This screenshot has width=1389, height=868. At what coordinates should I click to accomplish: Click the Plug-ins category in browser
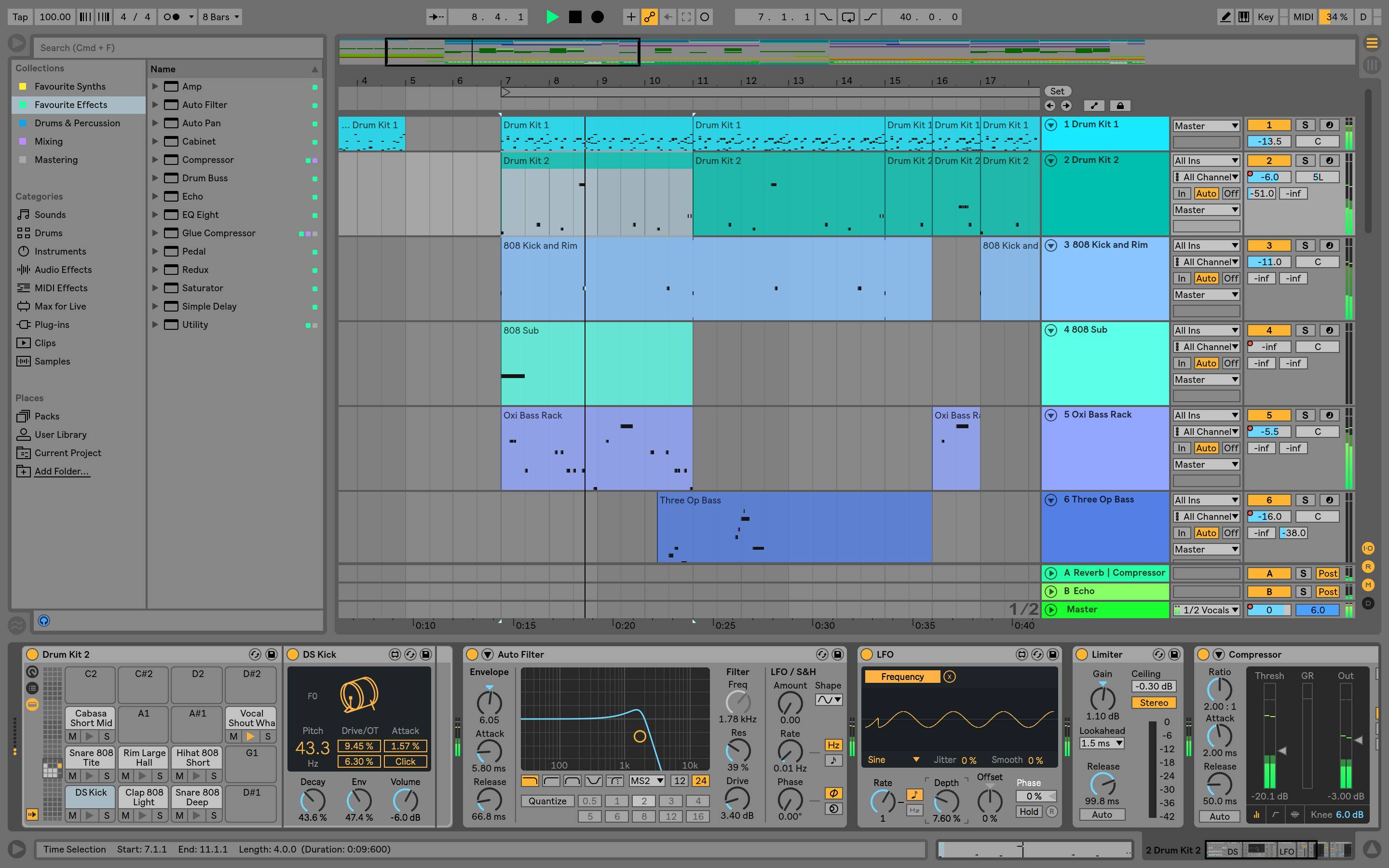tap(52, 324)
